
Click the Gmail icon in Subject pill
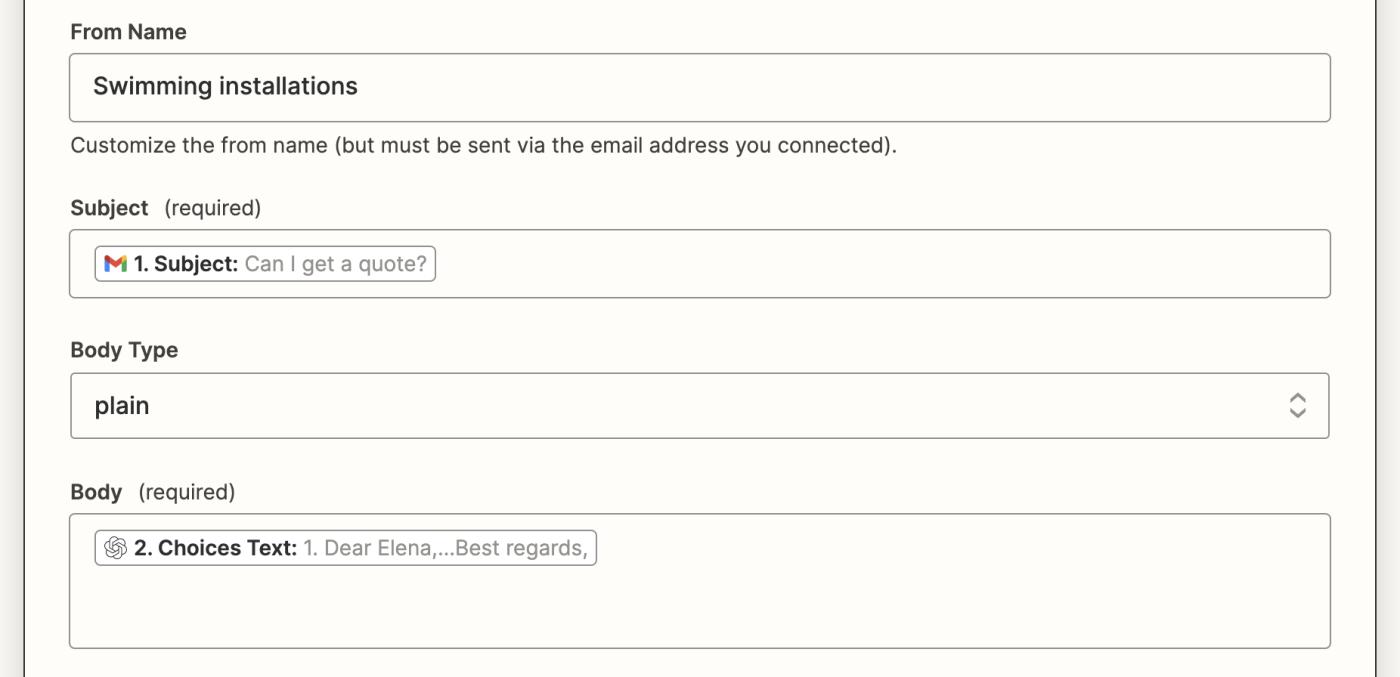[x=116, y=264]
